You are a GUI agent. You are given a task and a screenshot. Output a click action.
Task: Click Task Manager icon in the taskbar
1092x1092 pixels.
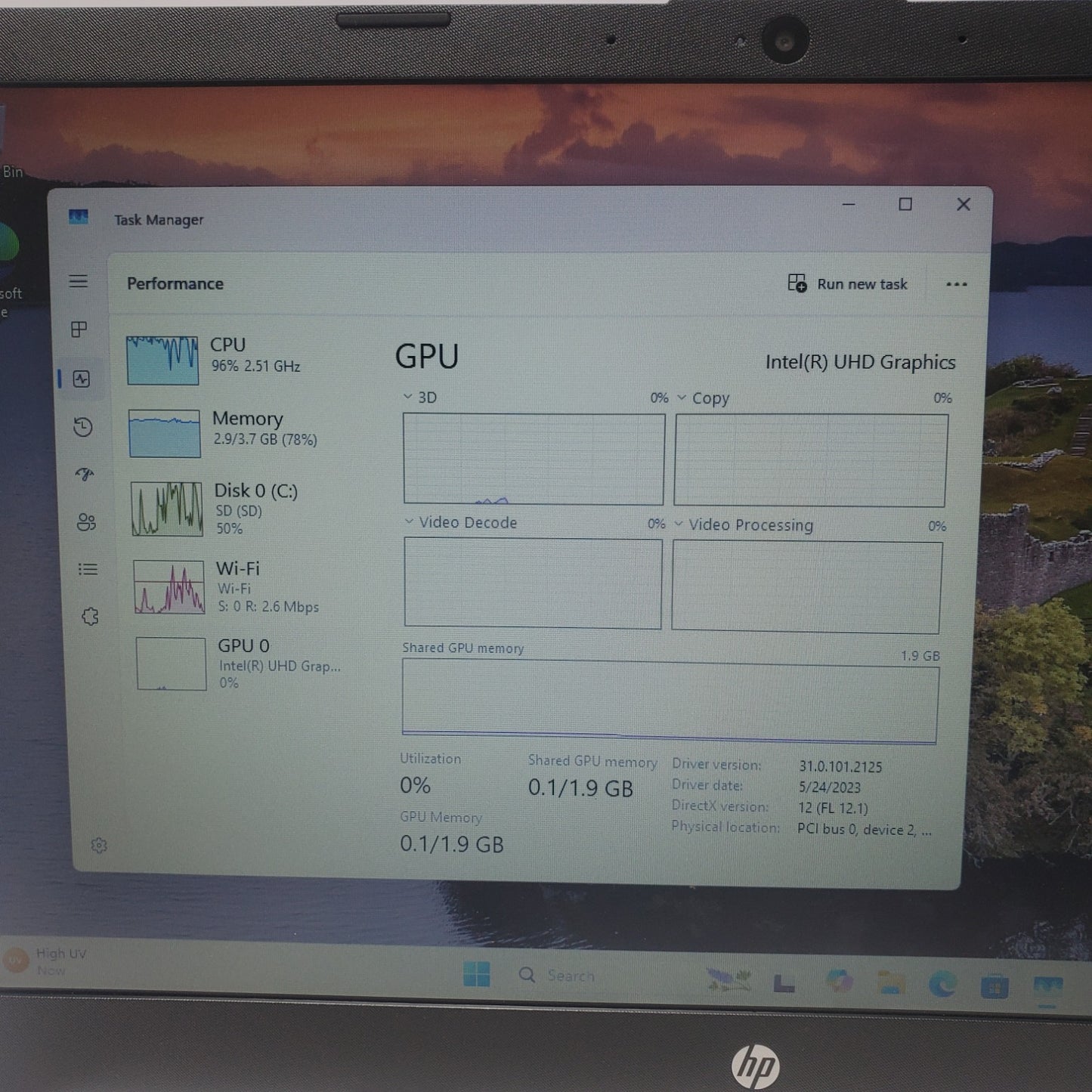(1047, 988)
